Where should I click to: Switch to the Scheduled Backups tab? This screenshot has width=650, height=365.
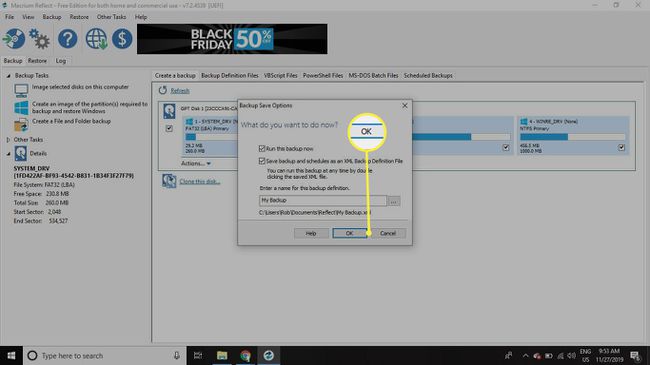428,75
